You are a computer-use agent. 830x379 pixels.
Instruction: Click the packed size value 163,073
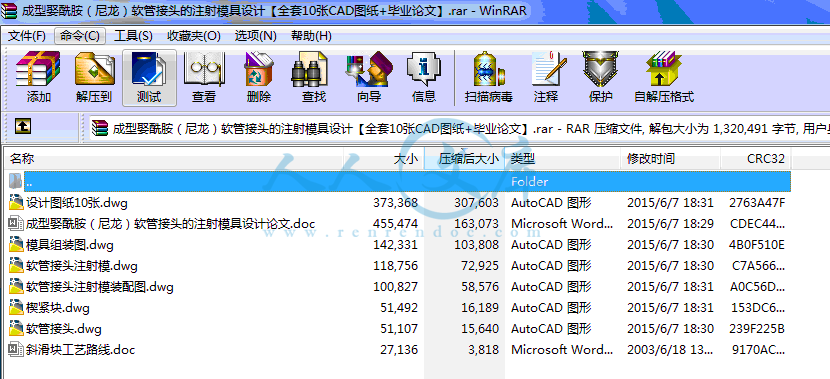pyautogui.click(x=476, y=223)
